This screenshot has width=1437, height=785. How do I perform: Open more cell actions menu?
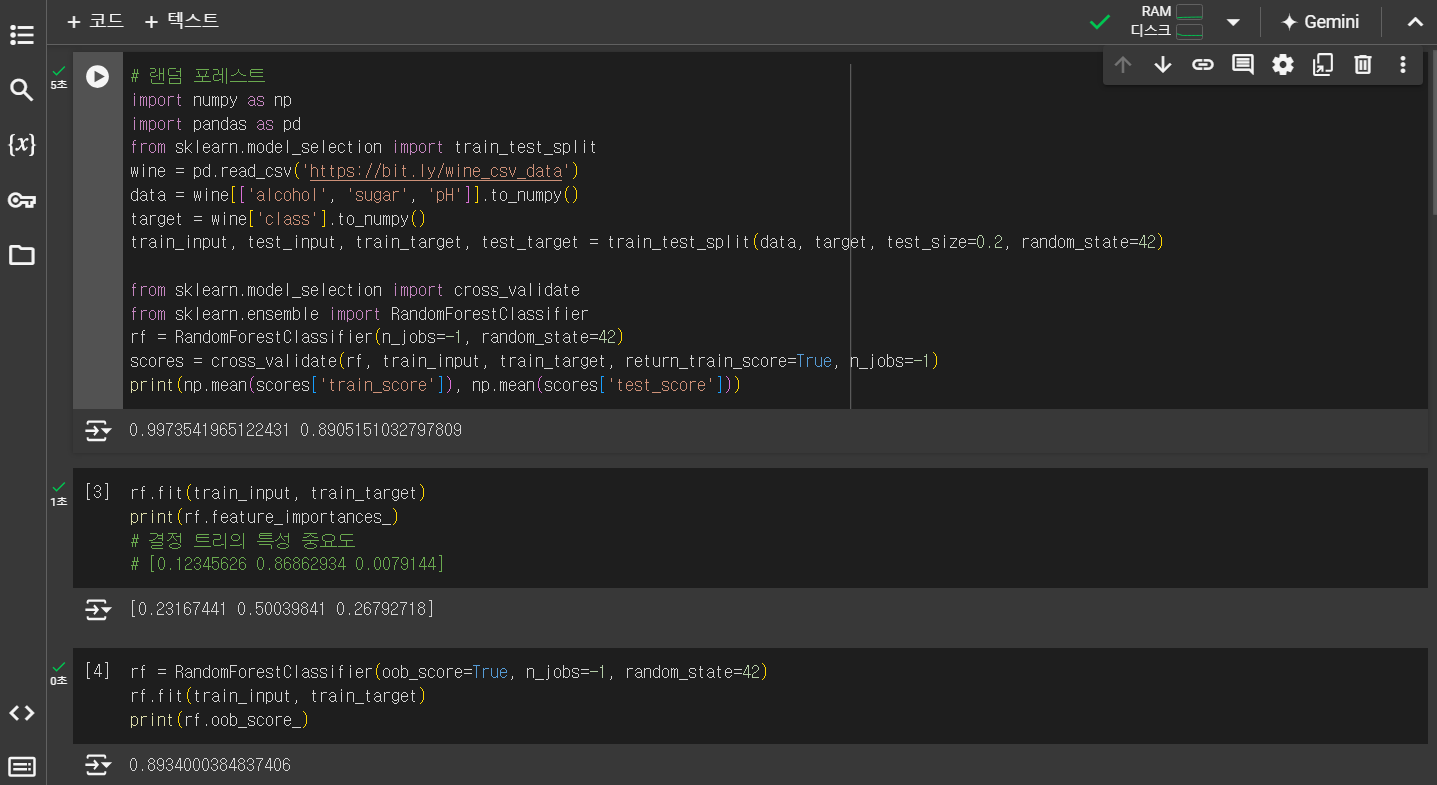tap(1403, 65)
